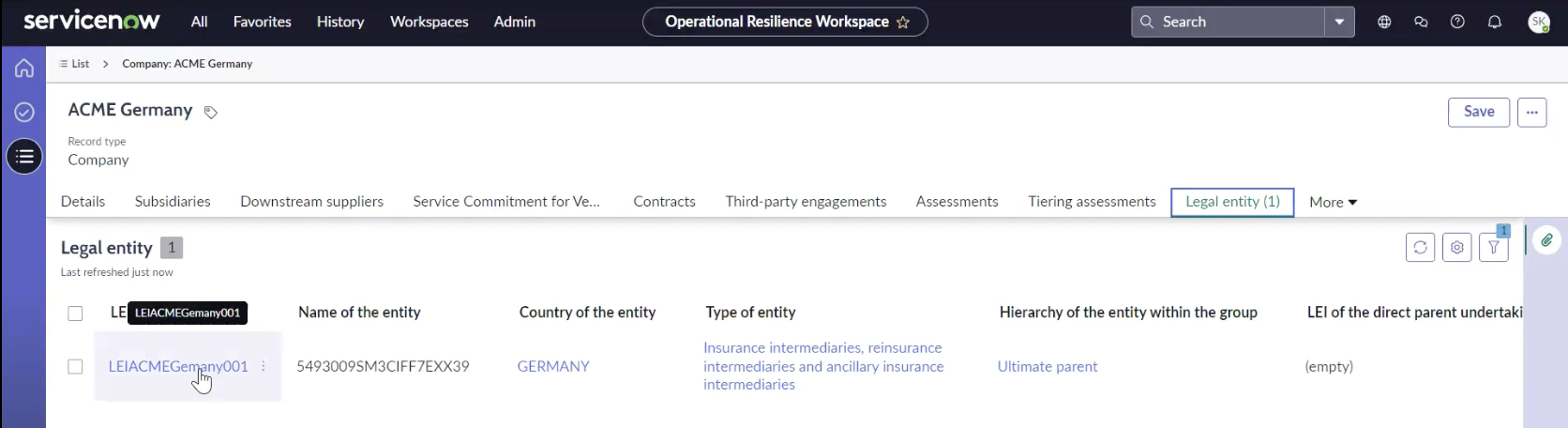Open the List icon in left sidebar

pyautogui.click(x=24, y=157)
